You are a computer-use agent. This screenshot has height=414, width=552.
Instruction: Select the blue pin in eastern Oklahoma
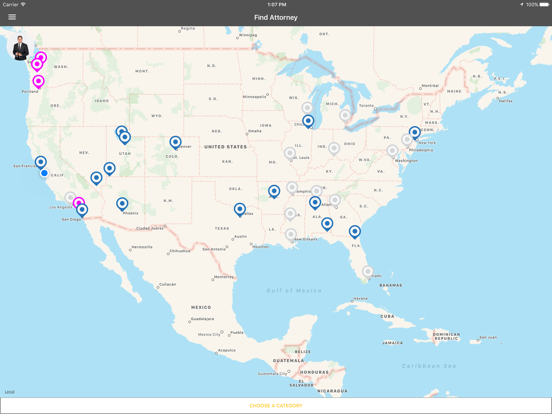pos(274,192)
